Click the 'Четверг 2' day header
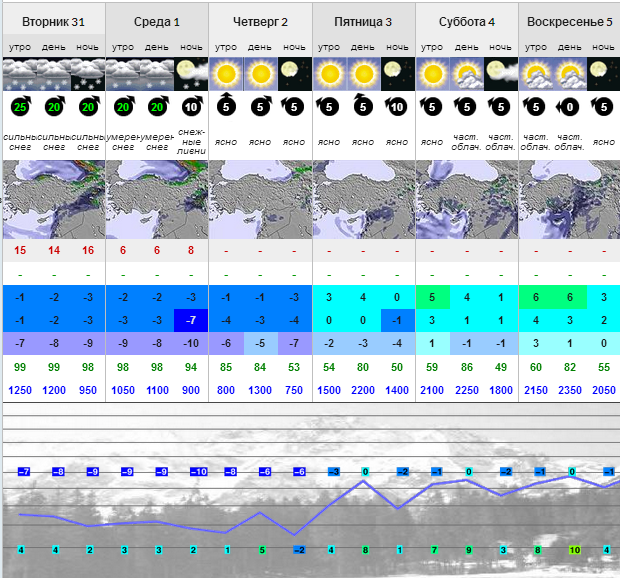The image size is (620, 578). click(260, 22)
